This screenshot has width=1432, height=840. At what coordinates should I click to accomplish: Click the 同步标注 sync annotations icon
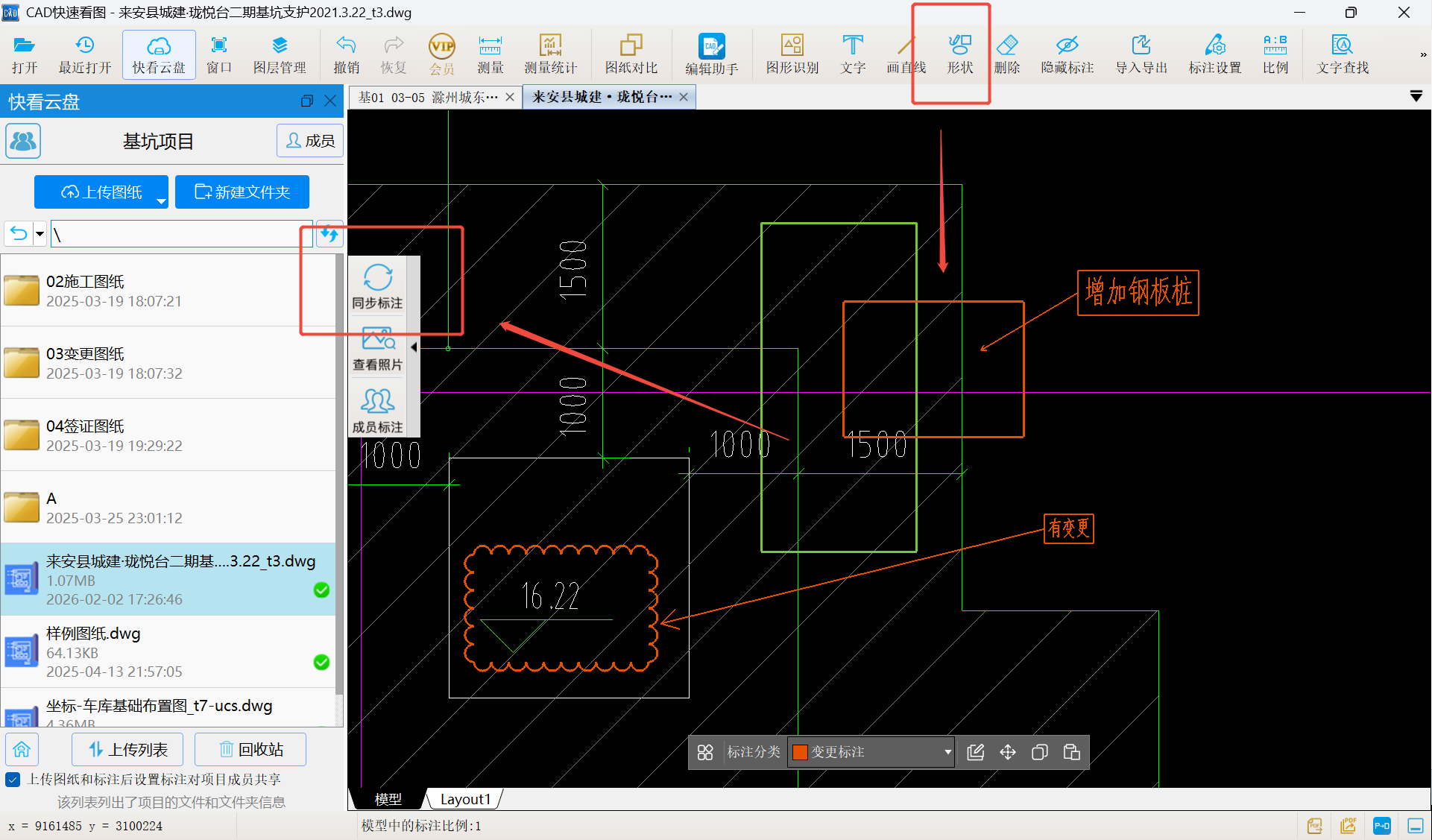377,286
